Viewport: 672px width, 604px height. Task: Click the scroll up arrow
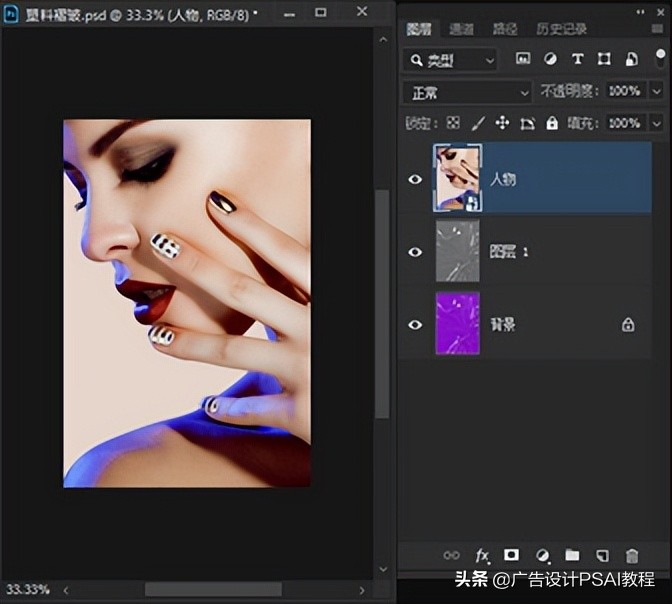point(383,40)
